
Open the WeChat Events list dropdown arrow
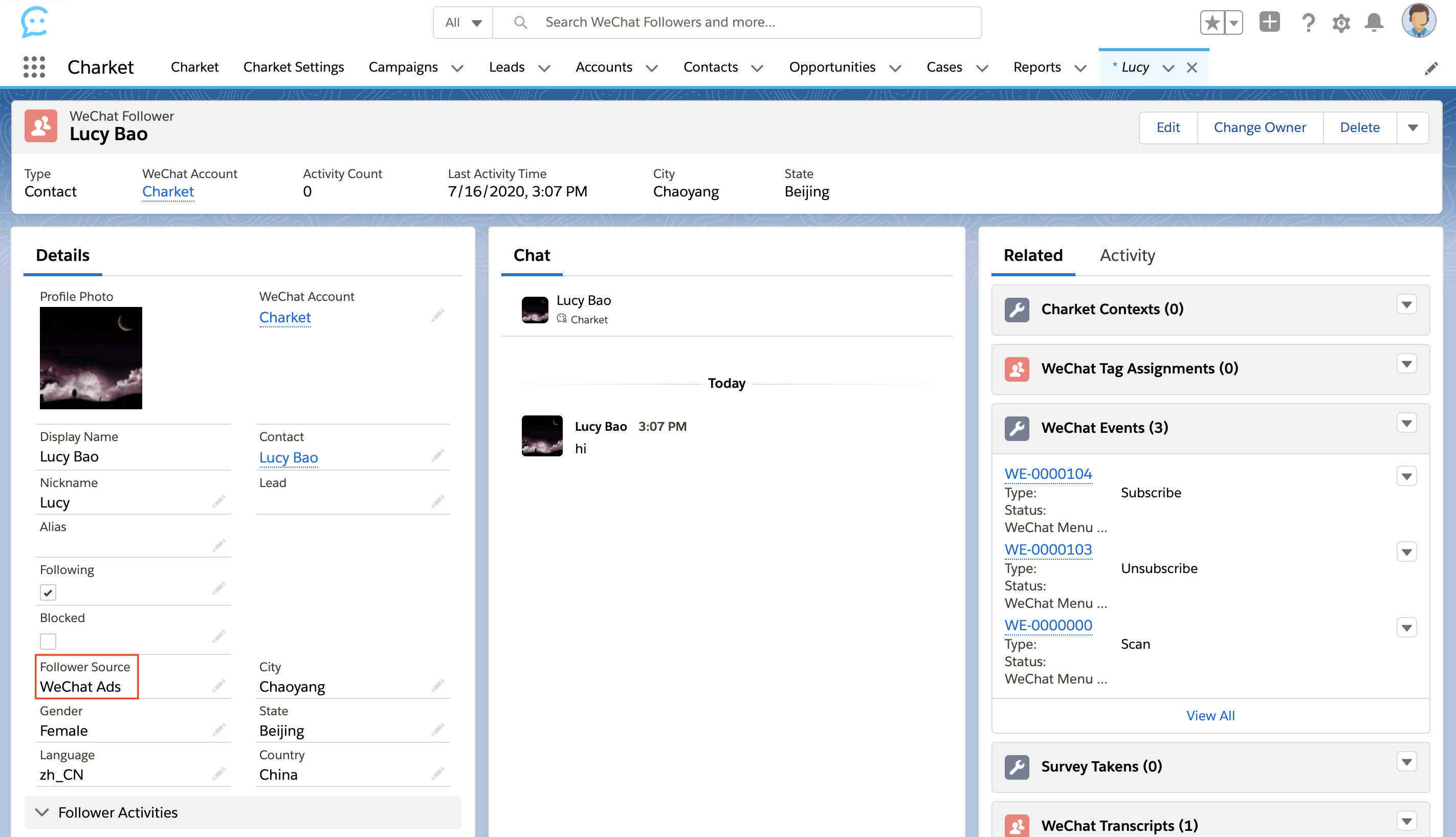point(1406,424)
